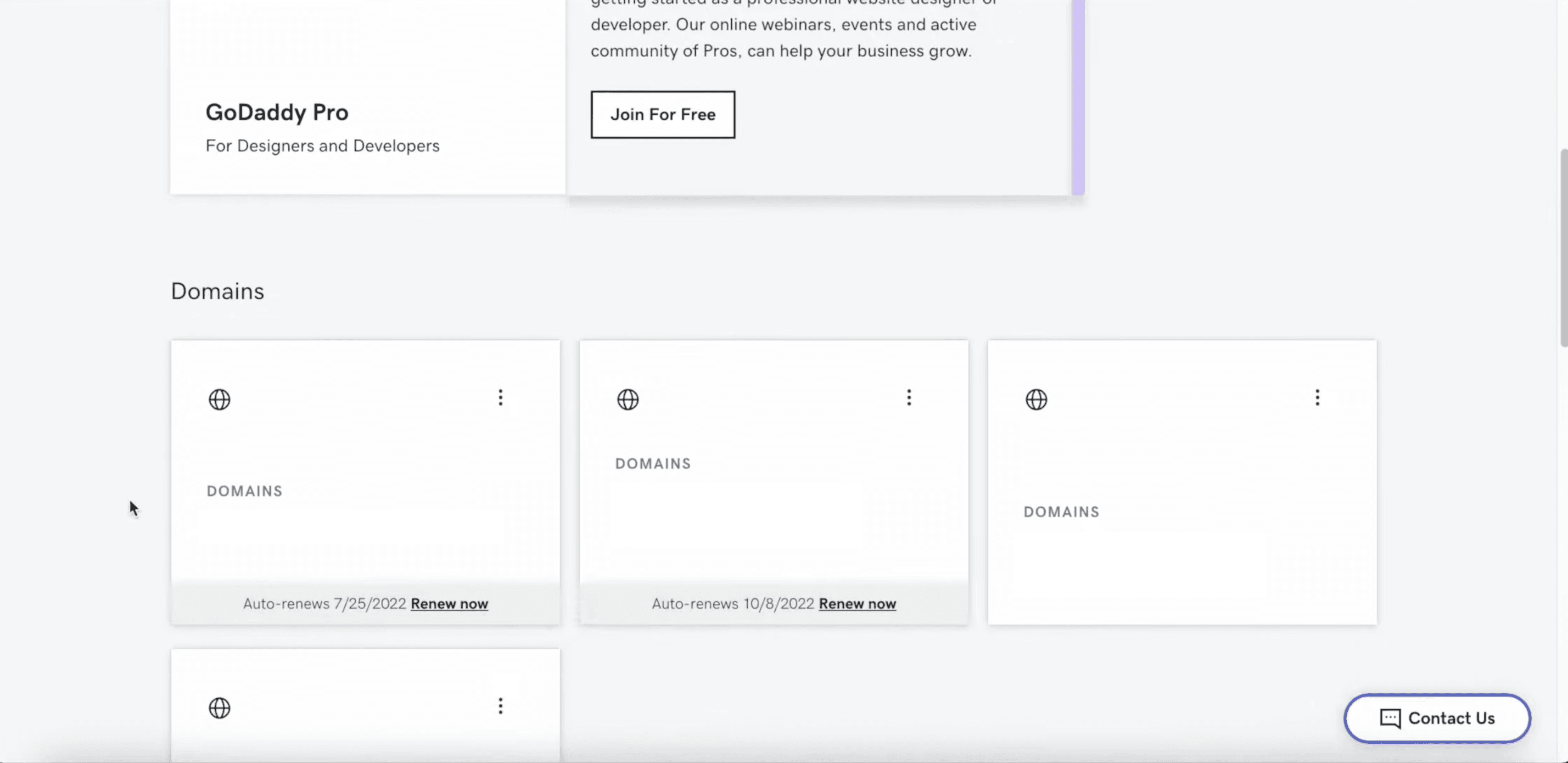
Task: Click DOMAINS label in top-right card
Action: tap(1062, 512)
